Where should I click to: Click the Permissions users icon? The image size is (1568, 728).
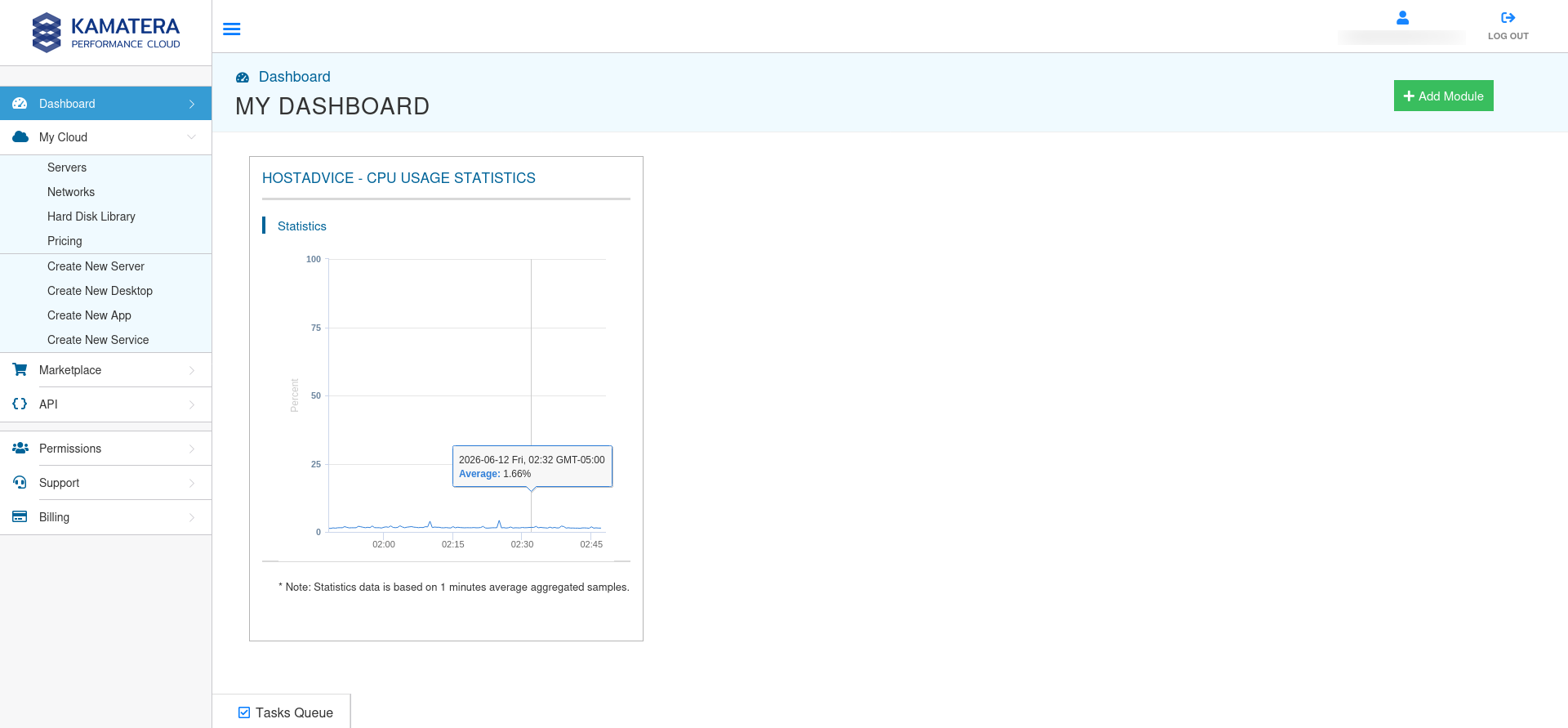[20, 448]
